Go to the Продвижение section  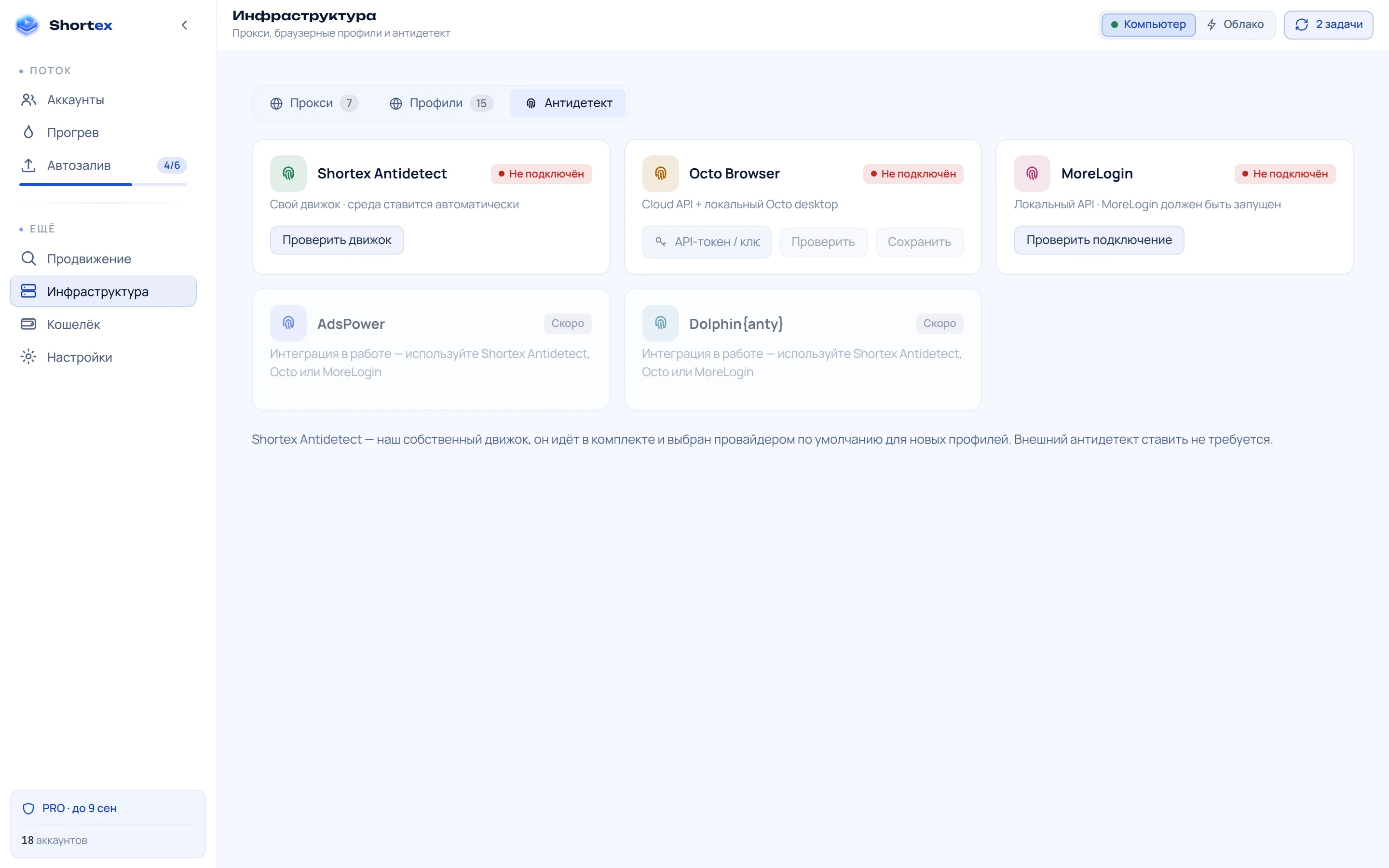103,258
